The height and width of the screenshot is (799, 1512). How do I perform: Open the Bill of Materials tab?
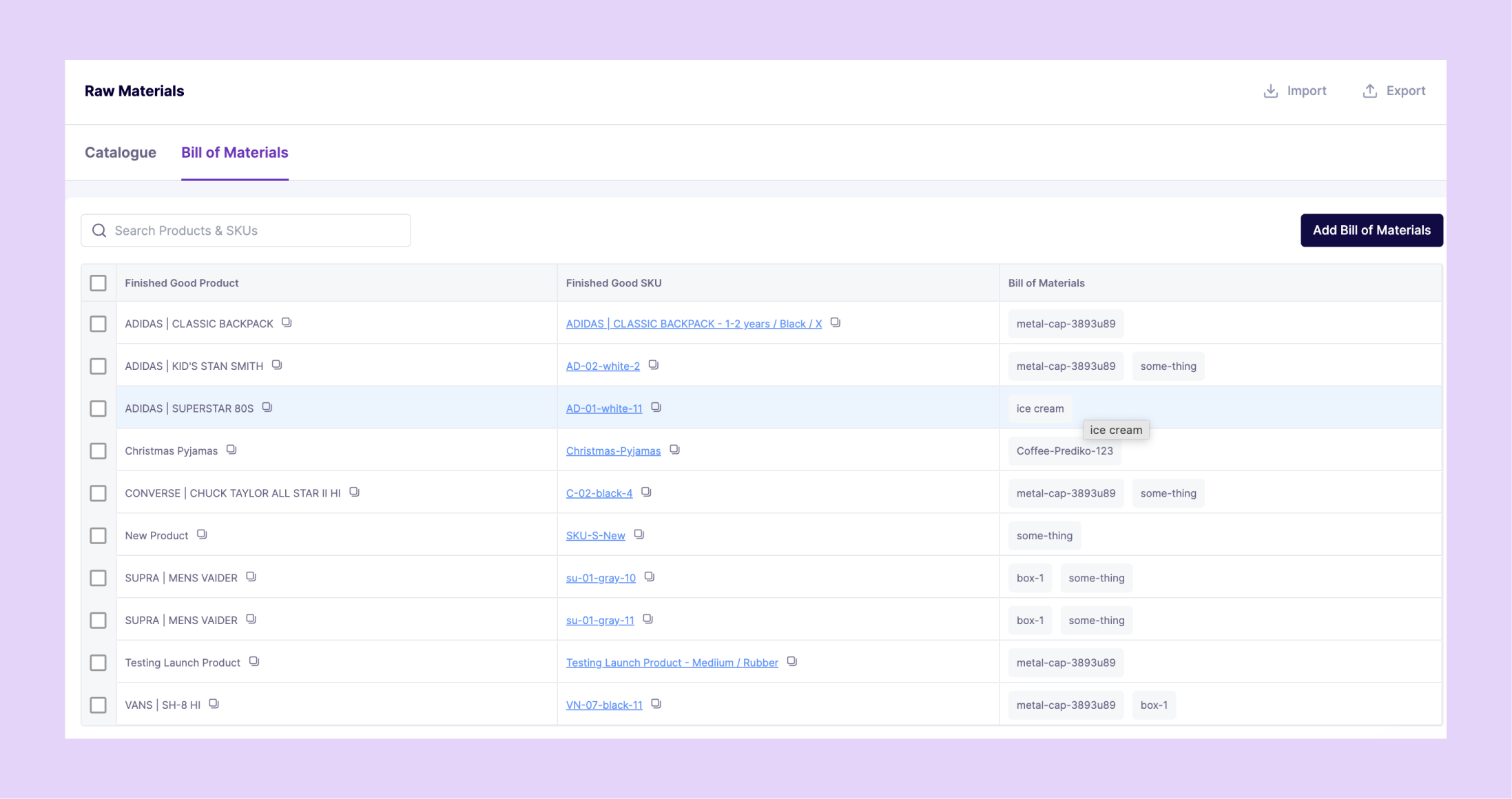pyautogui.click(x=234, y=152)
